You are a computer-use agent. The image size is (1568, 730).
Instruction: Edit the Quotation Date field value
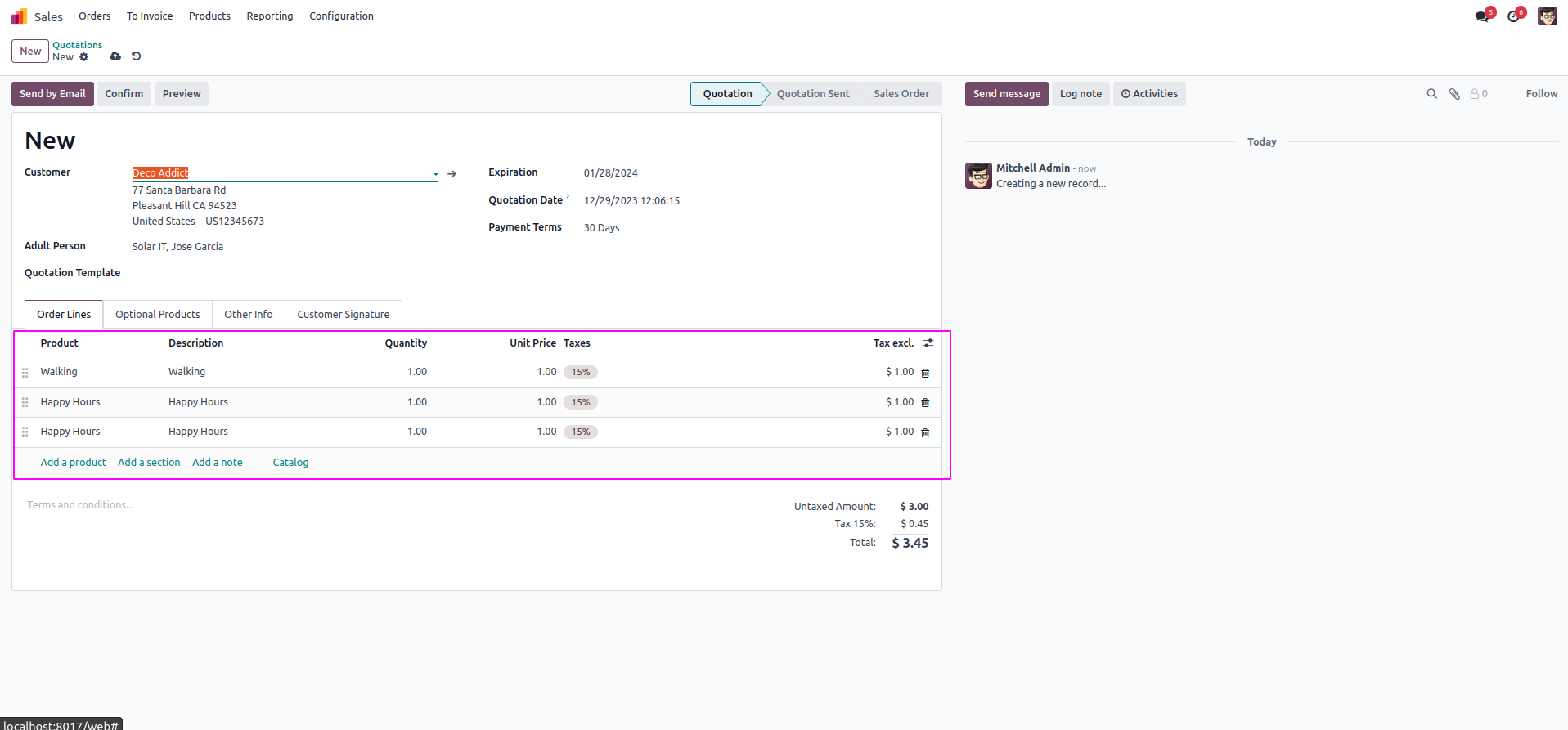pos(631,201)
